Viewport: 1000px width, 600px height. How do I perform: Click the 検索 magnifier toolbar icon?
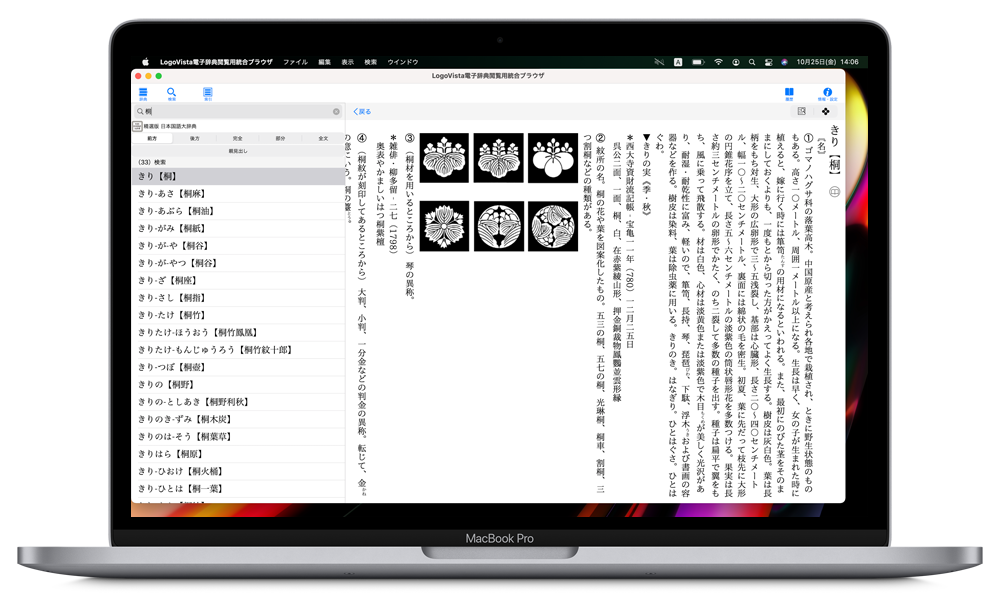click(x=172, y=94)
